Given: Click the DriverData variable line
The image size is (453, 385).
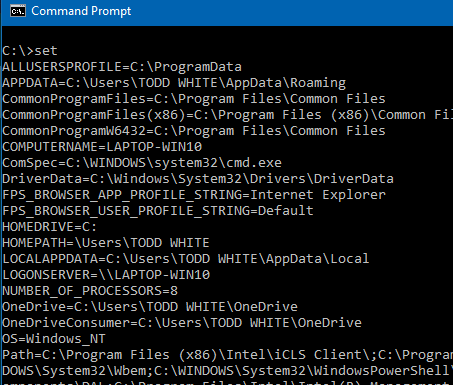Looking at the screenshot, I should click(198, 179).
